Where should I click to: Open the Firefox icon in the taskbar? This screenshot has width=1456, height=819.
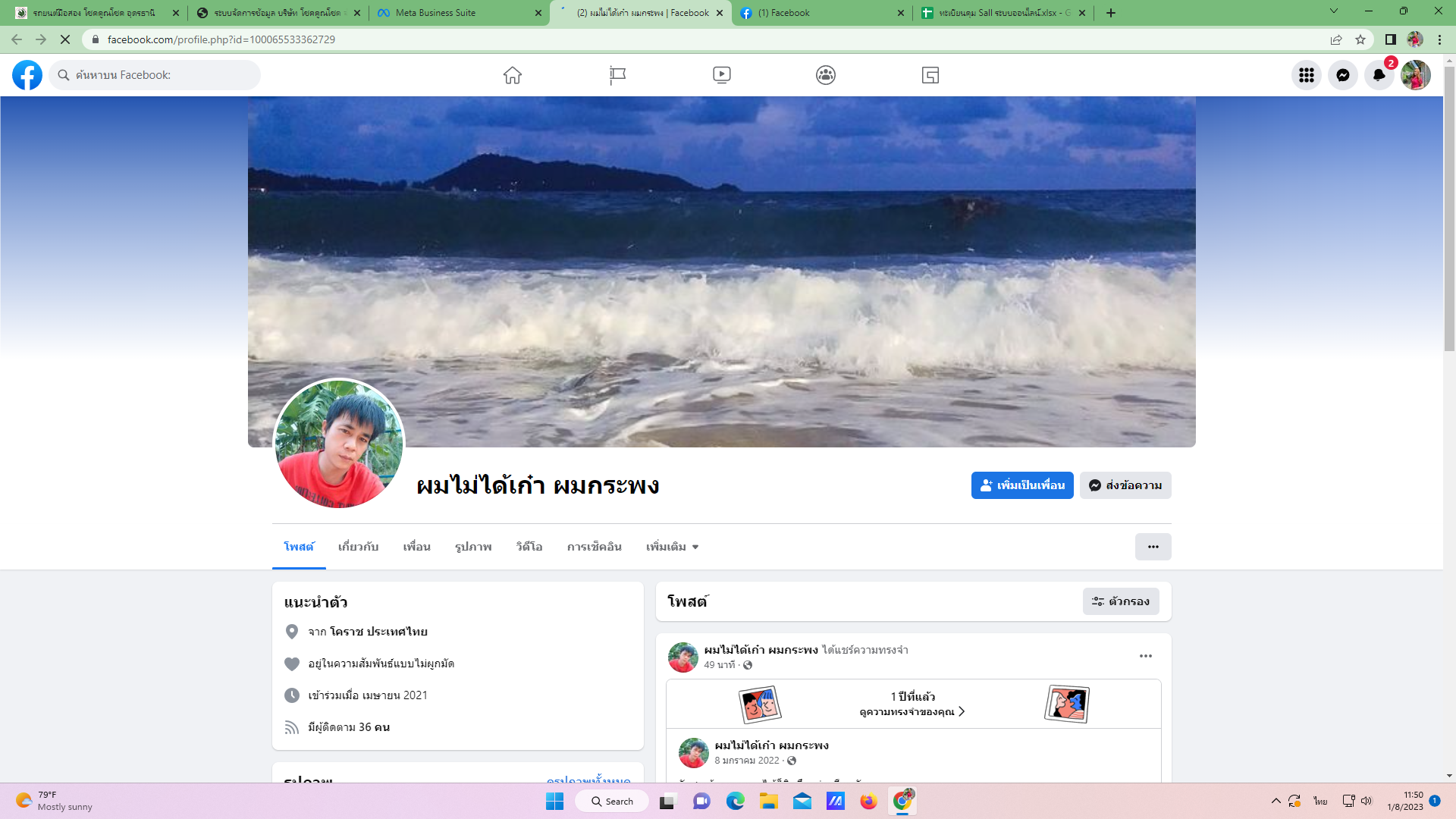click(868, 802)
